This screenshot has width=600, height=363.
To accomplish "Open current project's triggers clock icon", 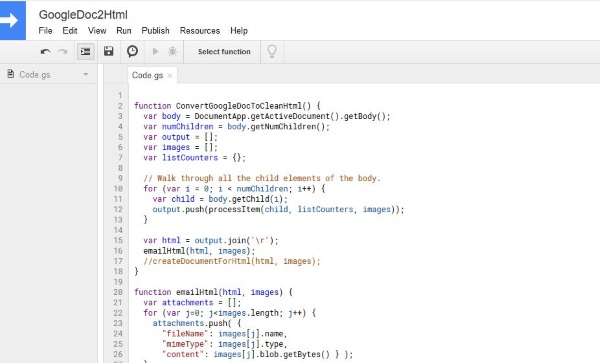I will [x=132, y=51].
